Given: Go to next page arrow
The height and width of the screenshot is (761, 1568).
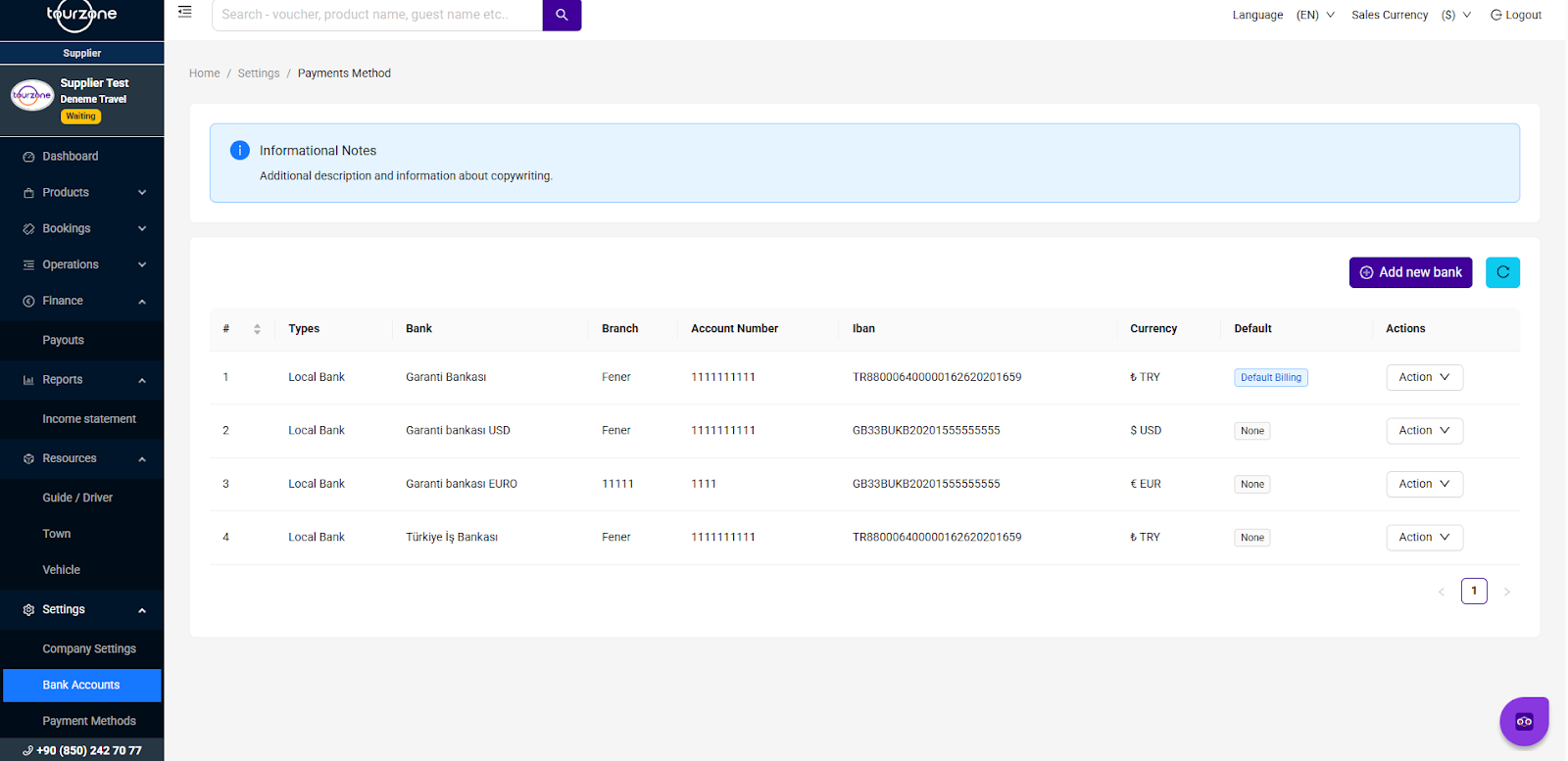Looking at the screenshot, I should (1507, 592).
